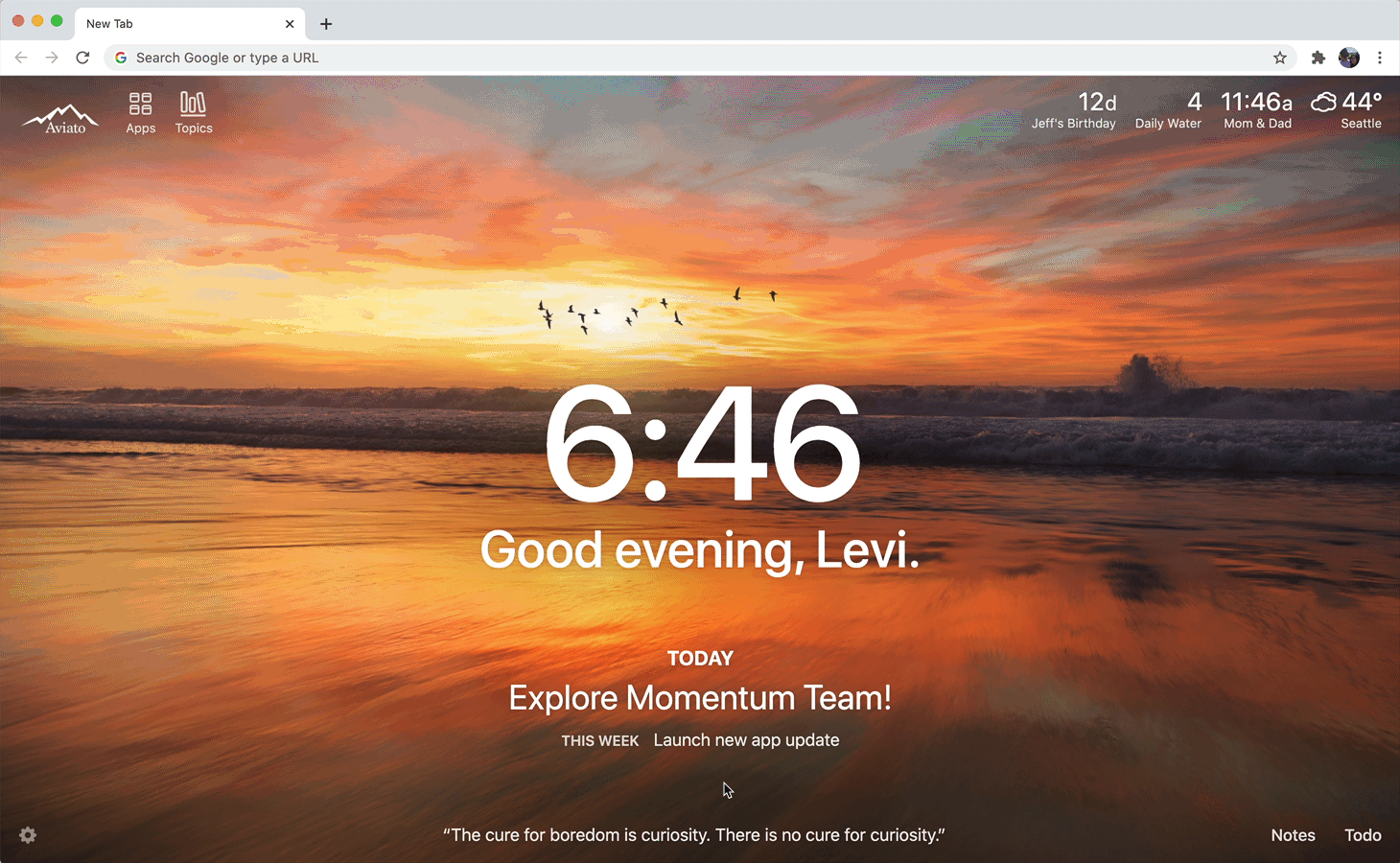This screenshot has height=863, width=1400.
Task: Click the Daily Water counter
Action: 1168,110
